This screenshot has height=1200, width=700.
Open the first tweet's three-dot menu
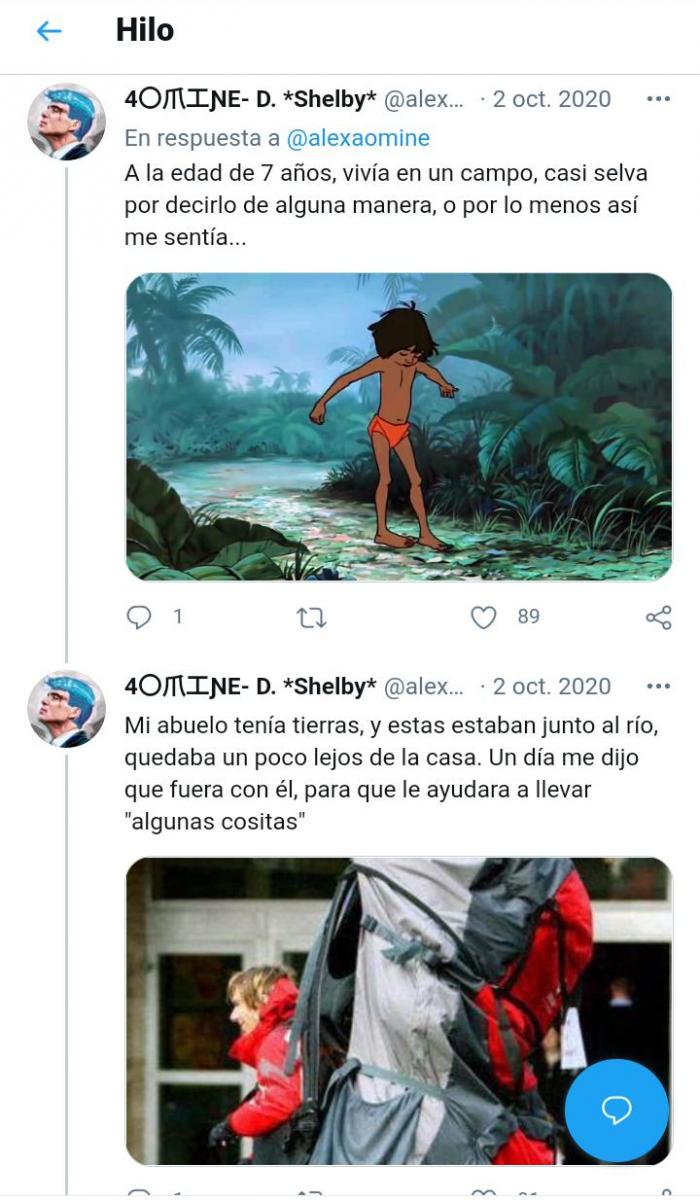coord(658,99)
